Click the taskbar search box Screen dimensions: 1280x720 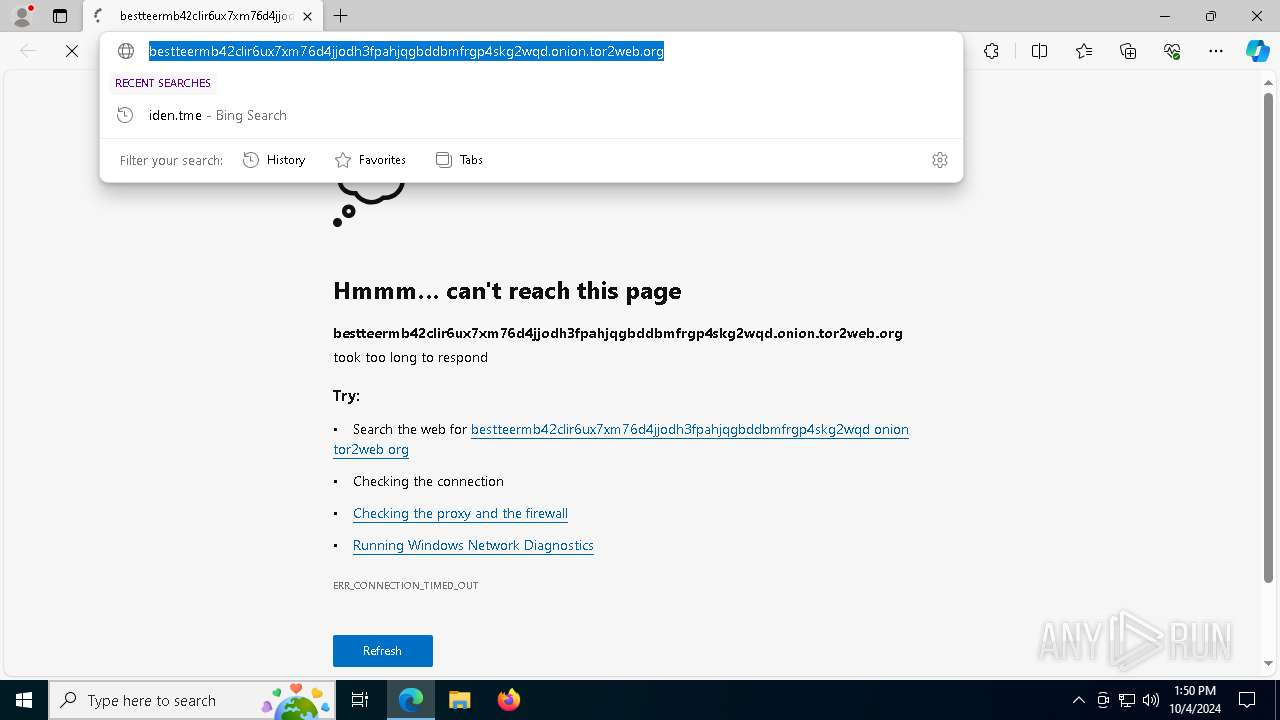pyautogui.click(x=192, y=700)
